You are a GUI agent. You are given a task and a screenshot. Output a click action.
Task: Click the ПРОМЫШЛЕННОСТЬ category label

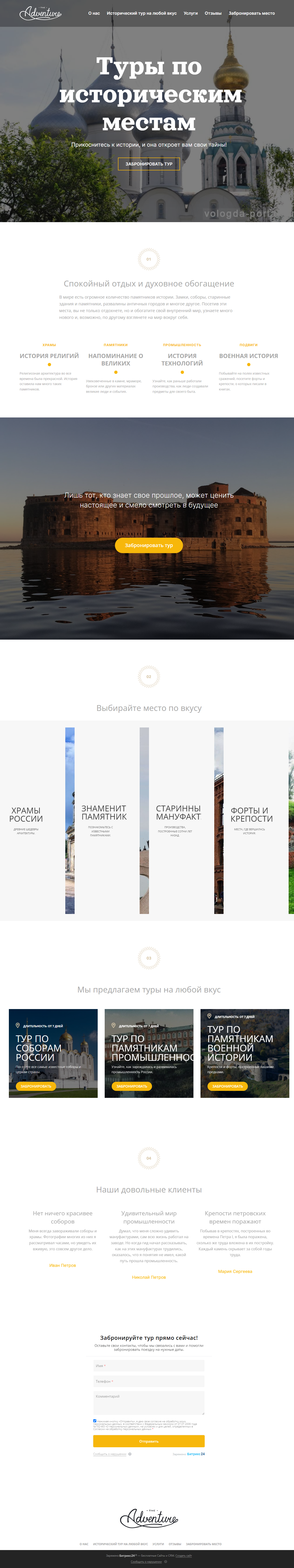coord(182,345)
